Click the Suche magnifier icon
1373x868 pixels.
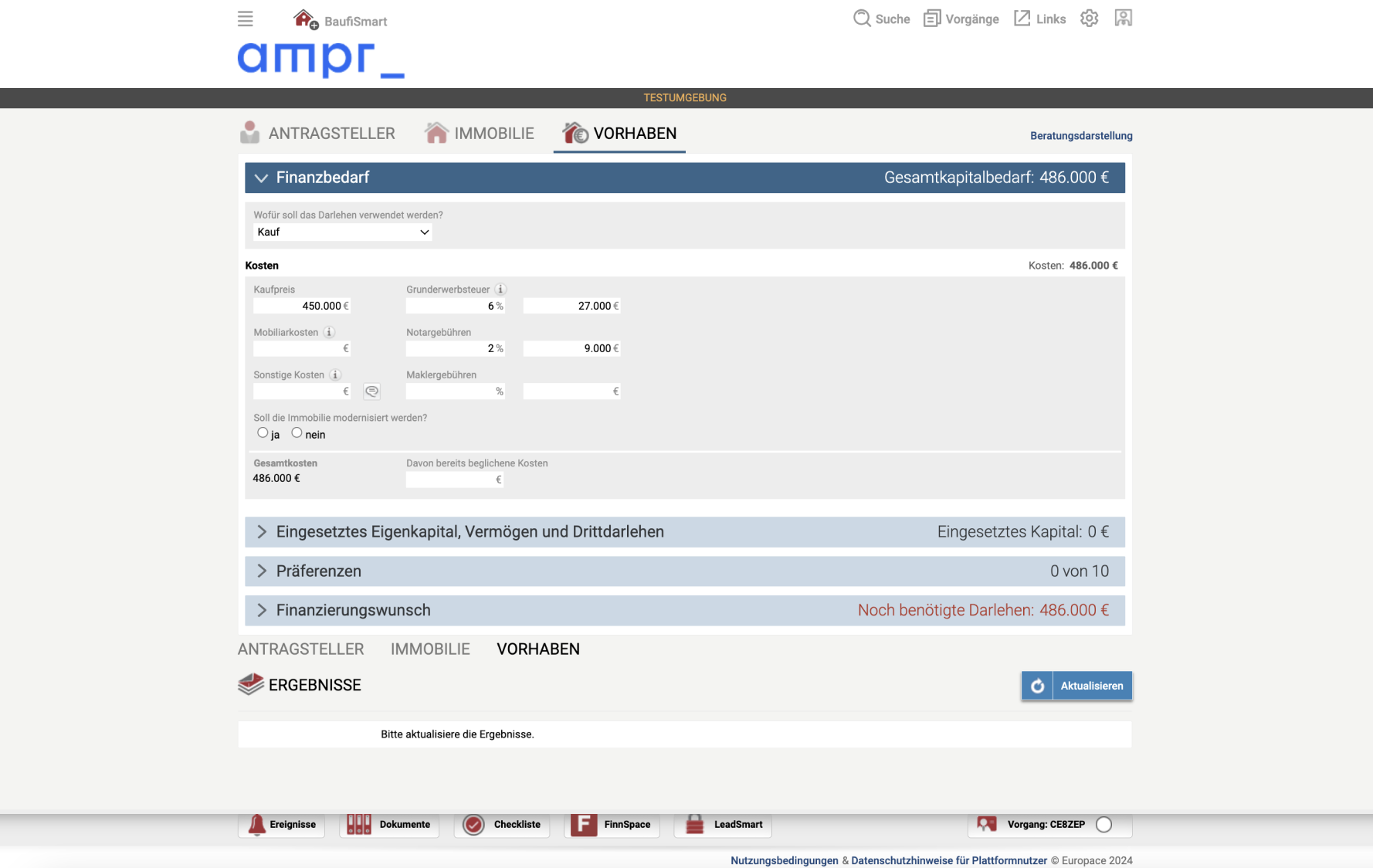coord(861,19)
